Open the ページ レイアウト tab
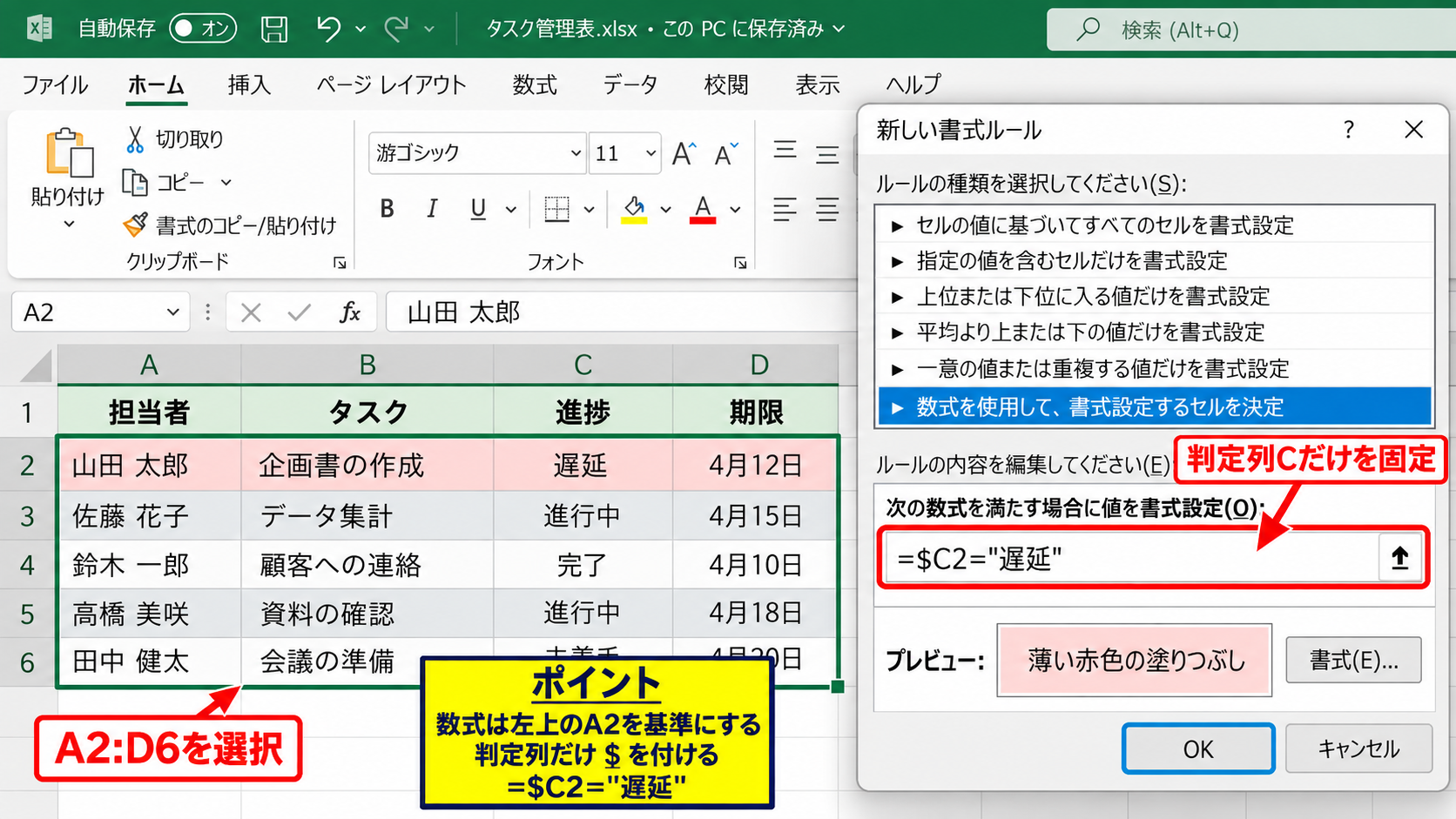 click(x=391, y=84)
